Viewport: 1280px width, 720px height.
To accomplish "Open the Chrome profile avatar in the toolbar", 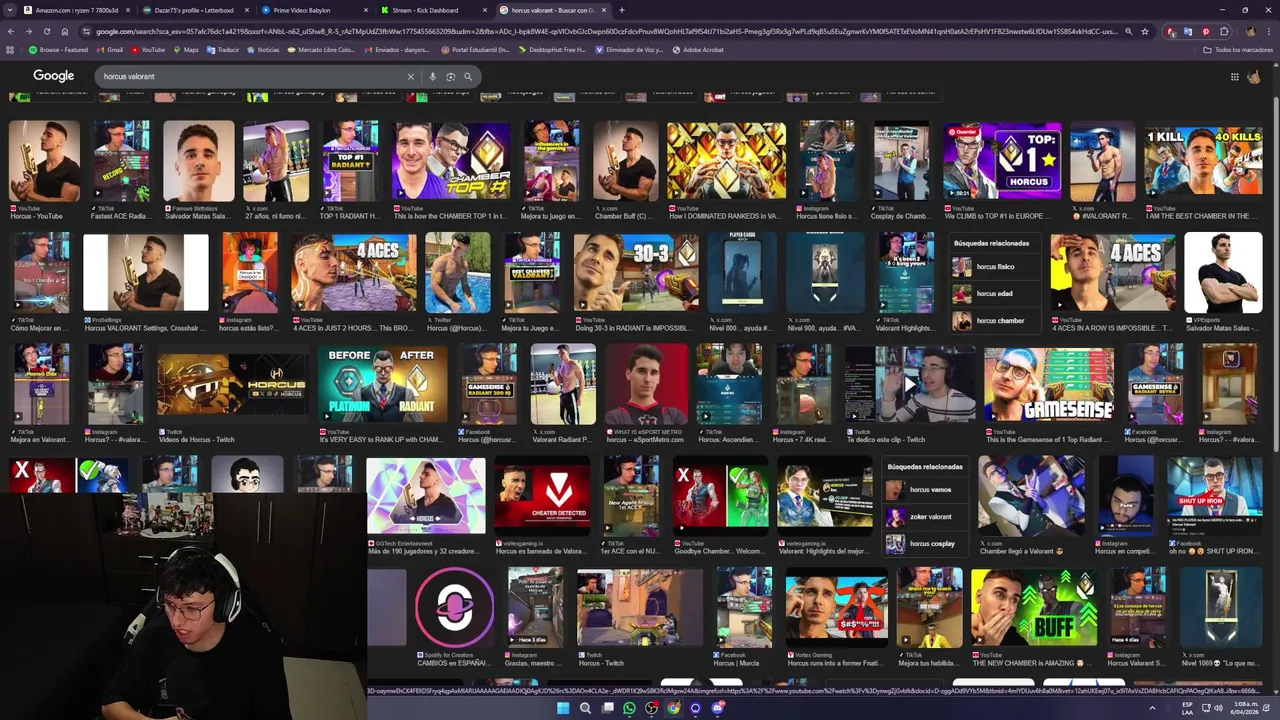I will (x=1250, y=31).
